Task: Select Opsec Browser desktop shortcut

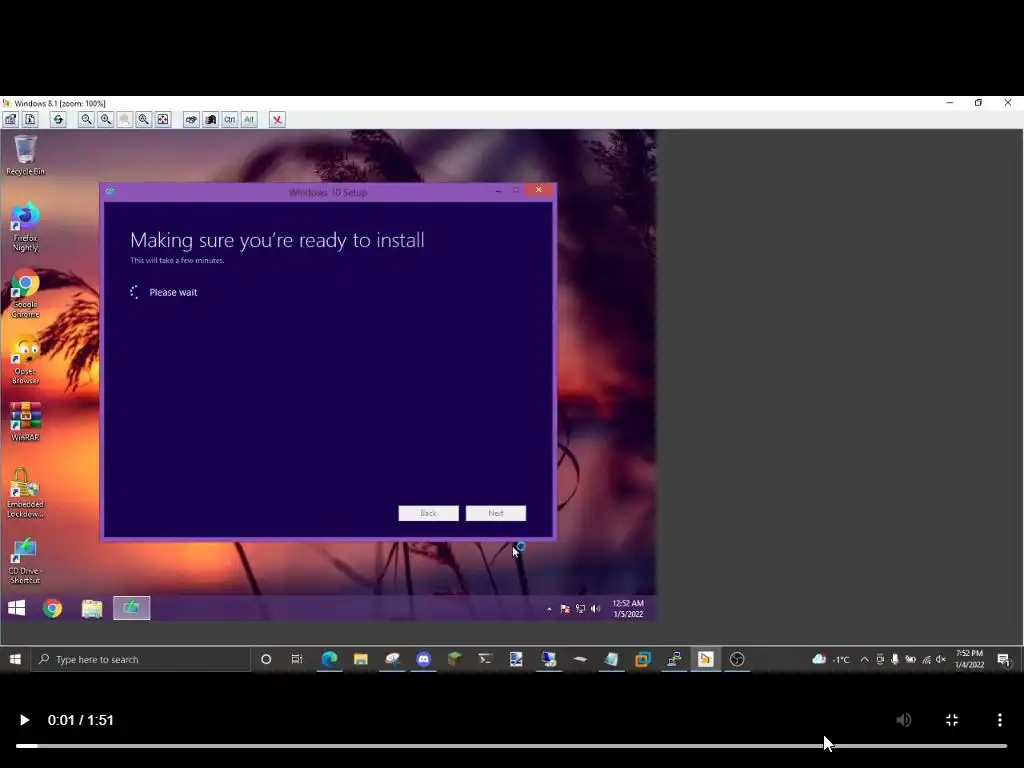Action: pos(25,360)
